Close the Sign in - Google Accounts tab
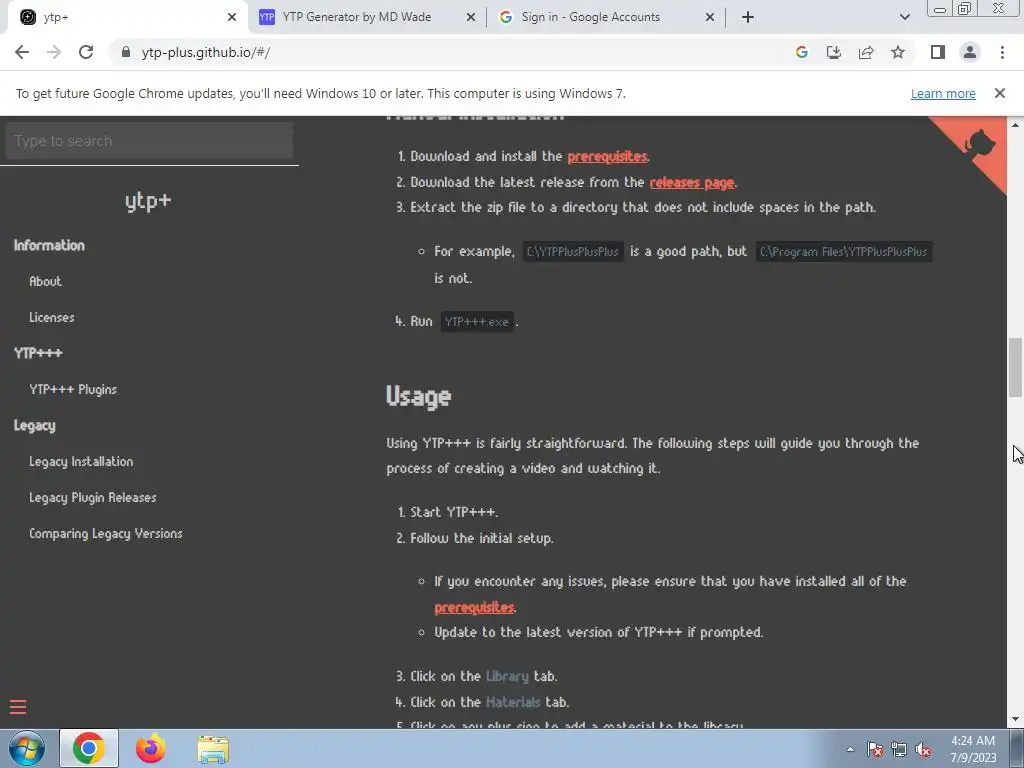The image size is (1024, 768). pos(710,18)
